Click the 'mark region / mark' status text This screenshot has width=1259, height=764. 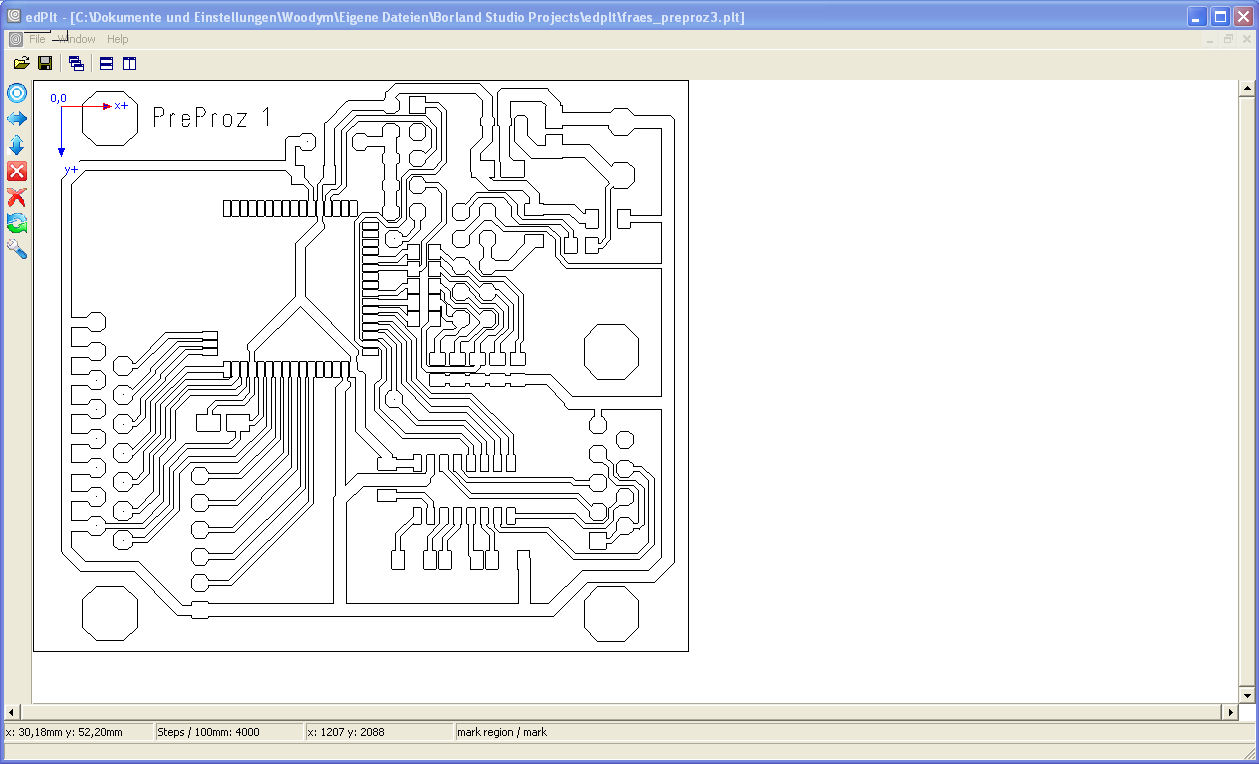tap(502, 732)
